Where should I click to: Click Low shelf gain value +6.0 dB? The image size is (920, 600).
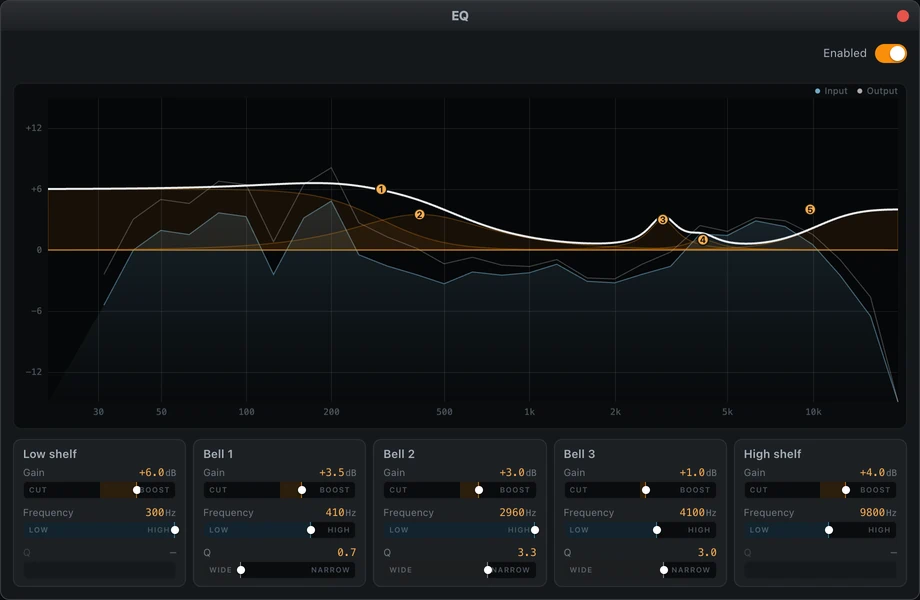coord(157,472)
